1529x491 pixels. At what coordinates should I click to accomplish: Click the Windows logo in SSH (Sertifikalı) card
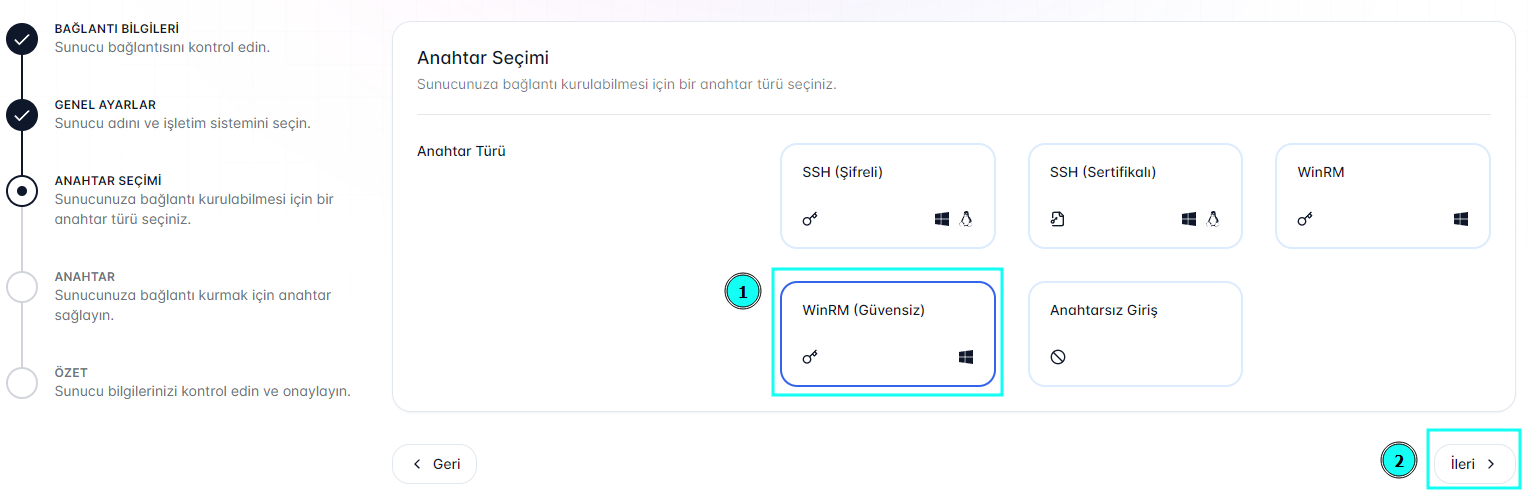pos(1189,219)
